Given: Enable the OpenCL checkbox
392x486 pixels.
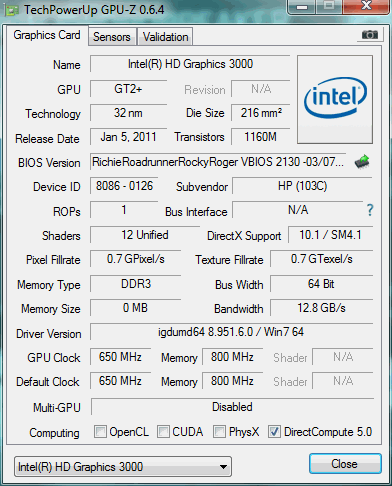Looking at the screenshot, I should pyautogui.click(x=100, y=431).
